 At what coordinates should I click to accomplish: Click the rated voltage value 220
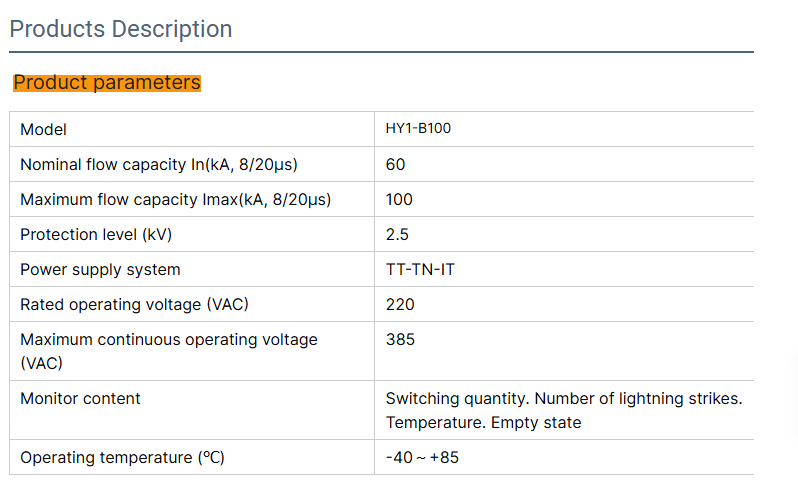400,304
